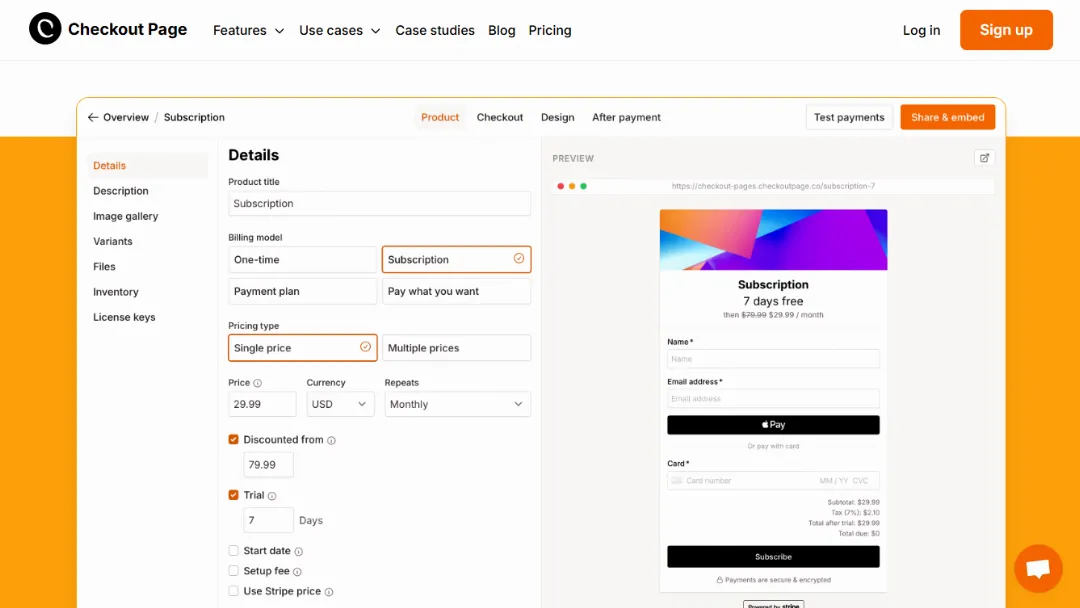
Task: Go to Overview breadcrumb link
Action: pyautogui.click(x=125, y=117)
